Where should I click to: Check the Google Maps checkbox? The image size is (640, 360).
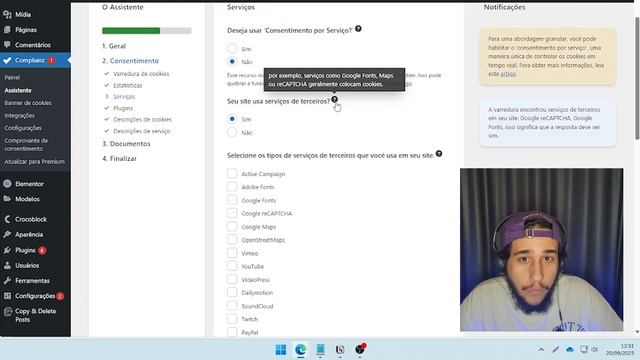[232, 227]
